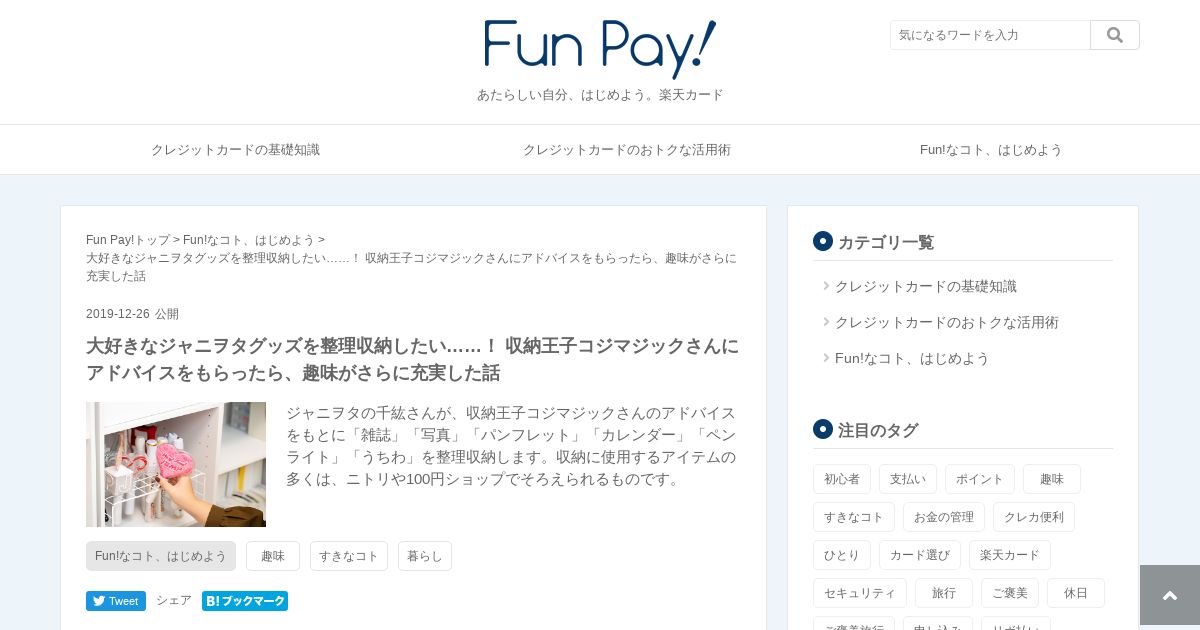Click the tagline あたらしい自分、はじめよう。楽天カード

tap(600, 95)
